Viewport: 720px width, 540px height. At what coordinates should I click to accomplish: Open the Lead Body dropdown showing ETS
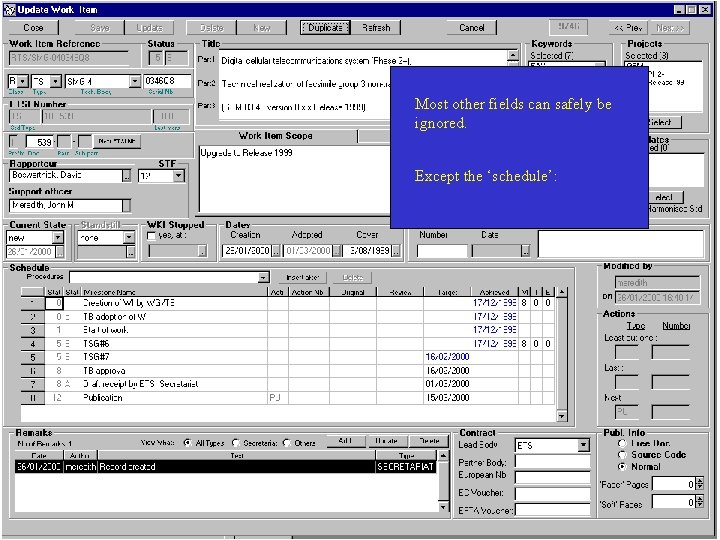pyautogui.click(x=583, y=445)
